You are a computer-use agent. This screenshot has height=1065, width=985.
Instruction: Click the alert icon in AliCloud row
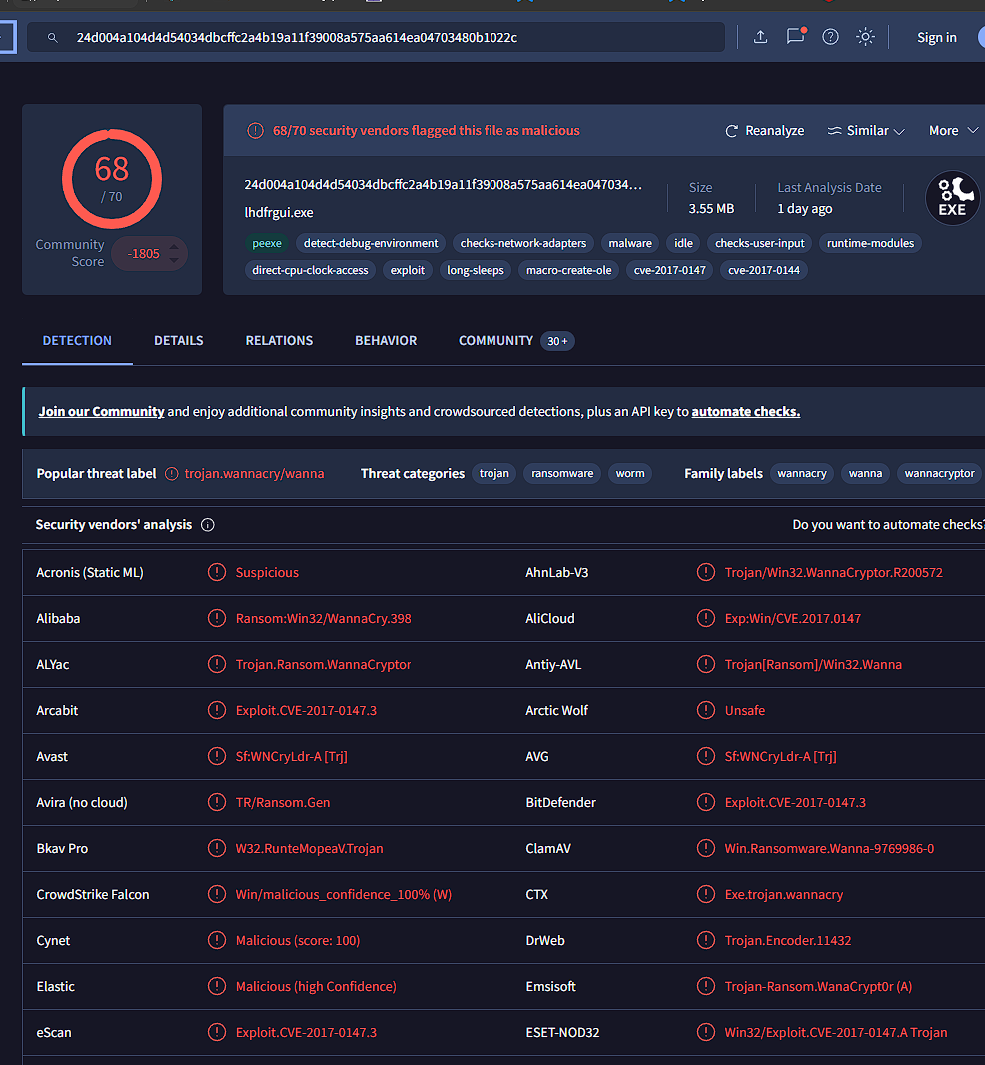tap(706, 618)
